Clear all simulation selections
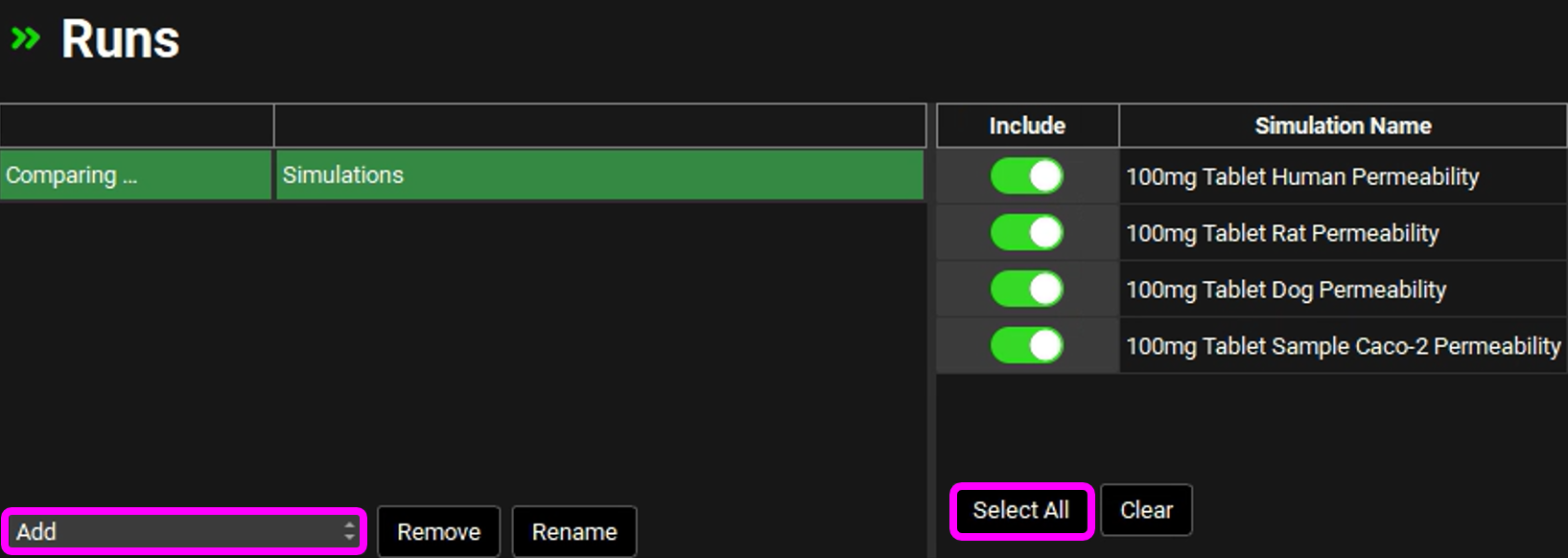1568x558 pixels. coord(1146,511)
